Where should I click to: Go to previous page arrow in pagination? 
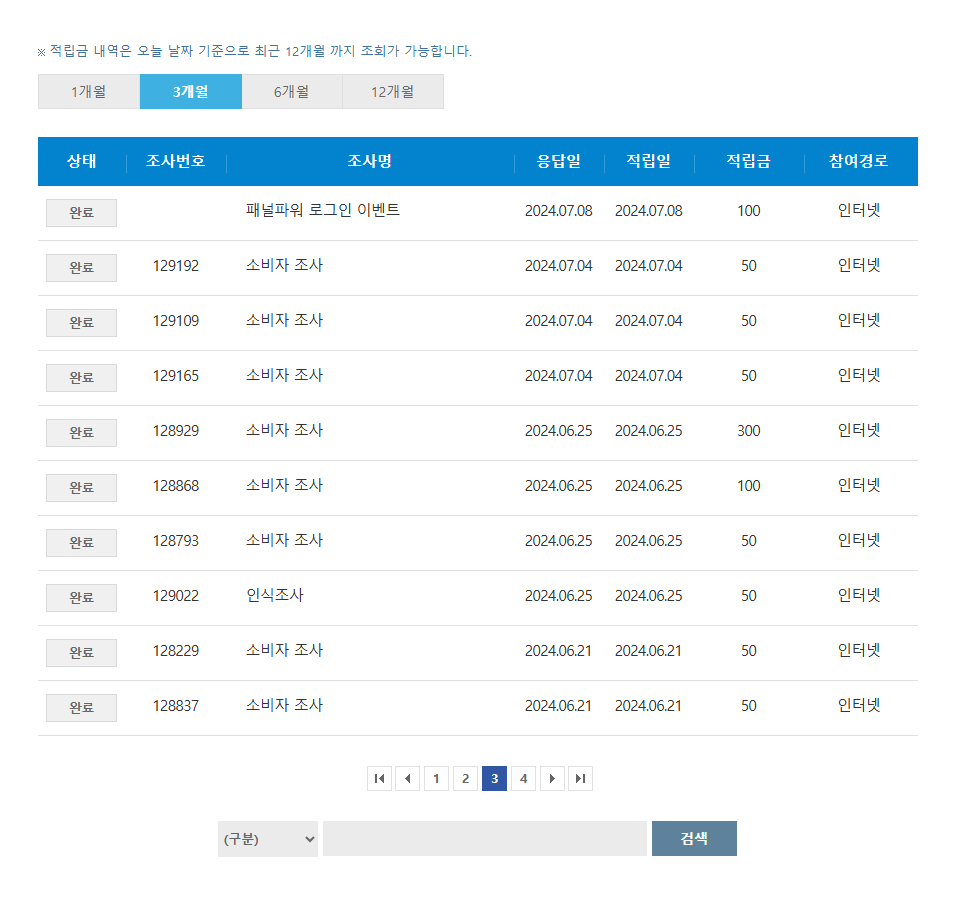[x=408, y=778]
